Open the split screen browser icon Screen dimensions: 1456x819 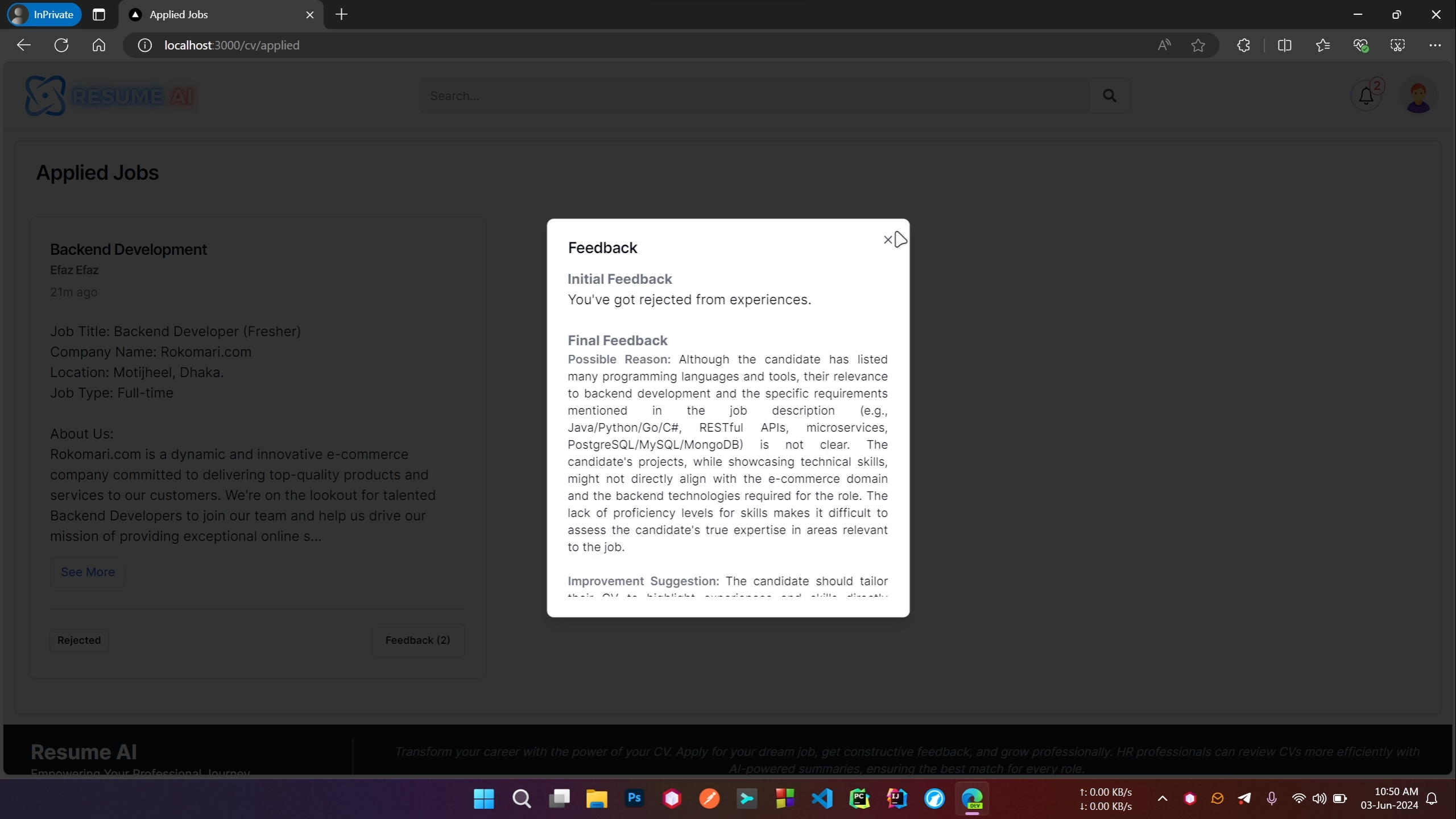click(x=1285, y=45)
